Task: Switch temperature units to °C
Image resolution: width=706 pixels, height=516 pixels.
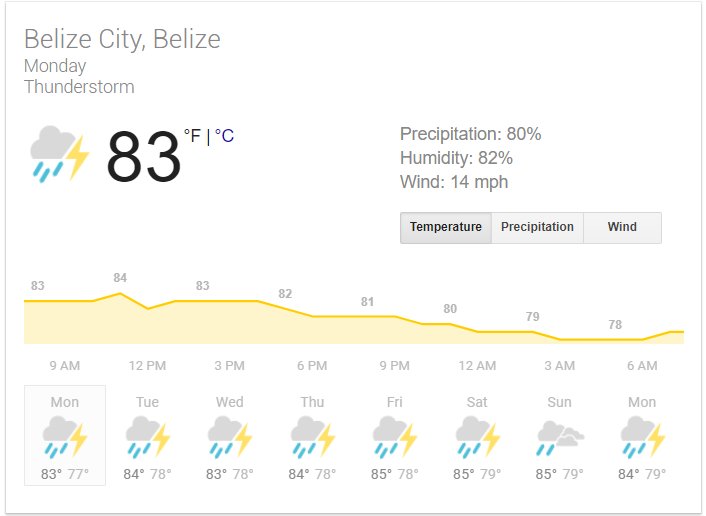Action: [x=224, y=136]
